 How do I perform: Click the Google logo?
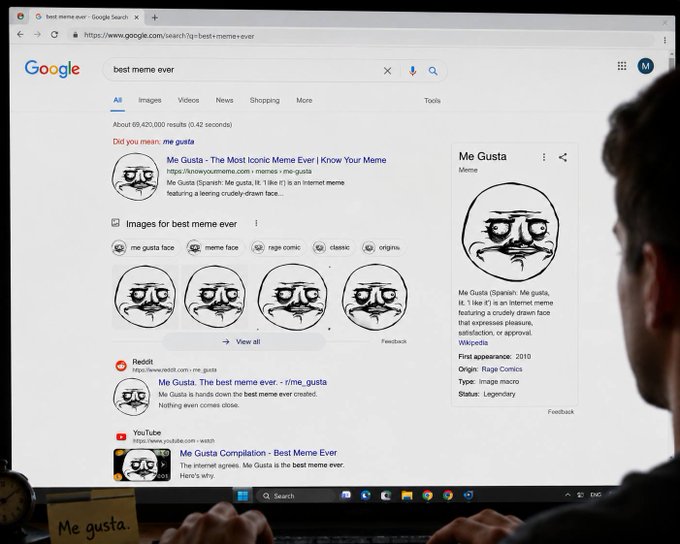[52, 69]
